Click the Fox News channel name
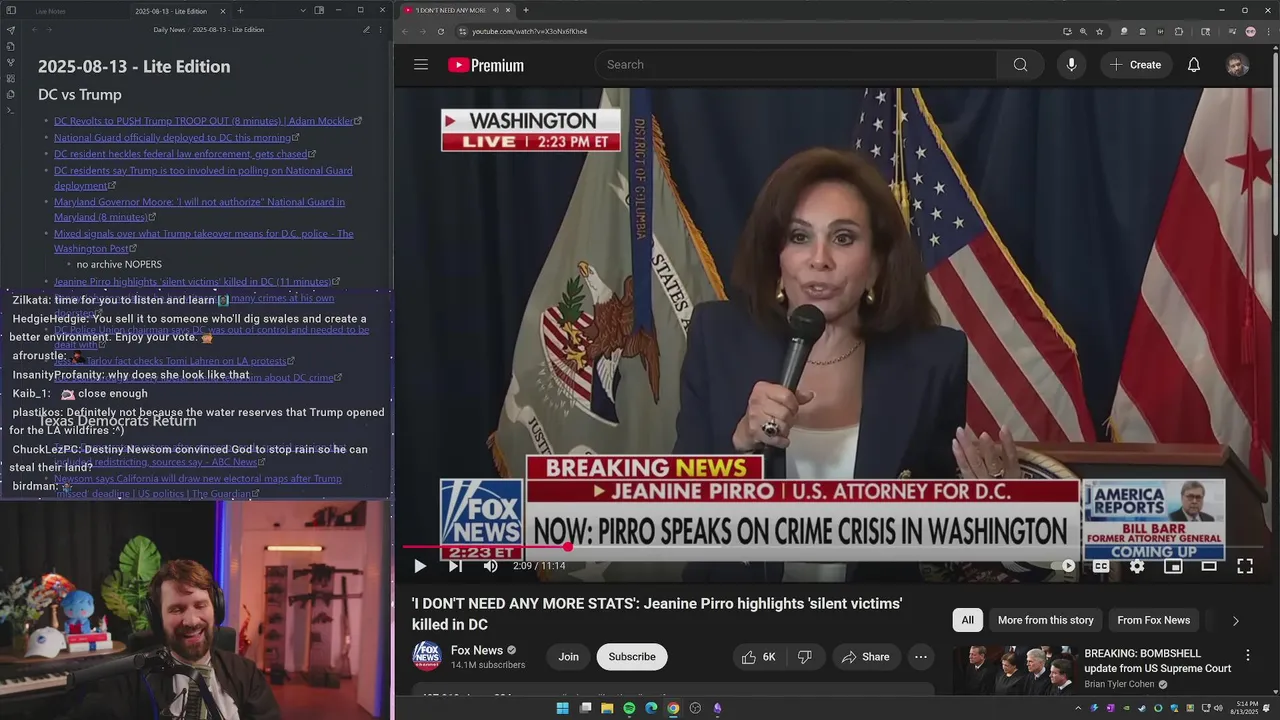Image resolution: width=1280 pixels, height=720 pixels. pos(477,650)
